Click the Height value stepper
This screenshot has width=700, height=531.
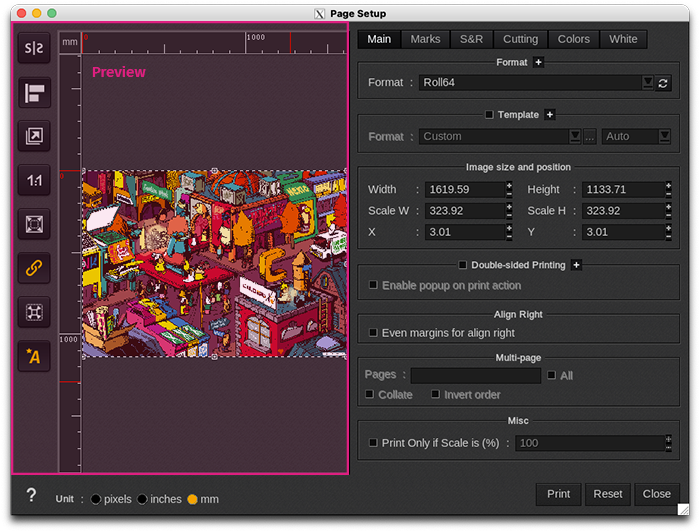pyautogui.click(x=668, y=189)
